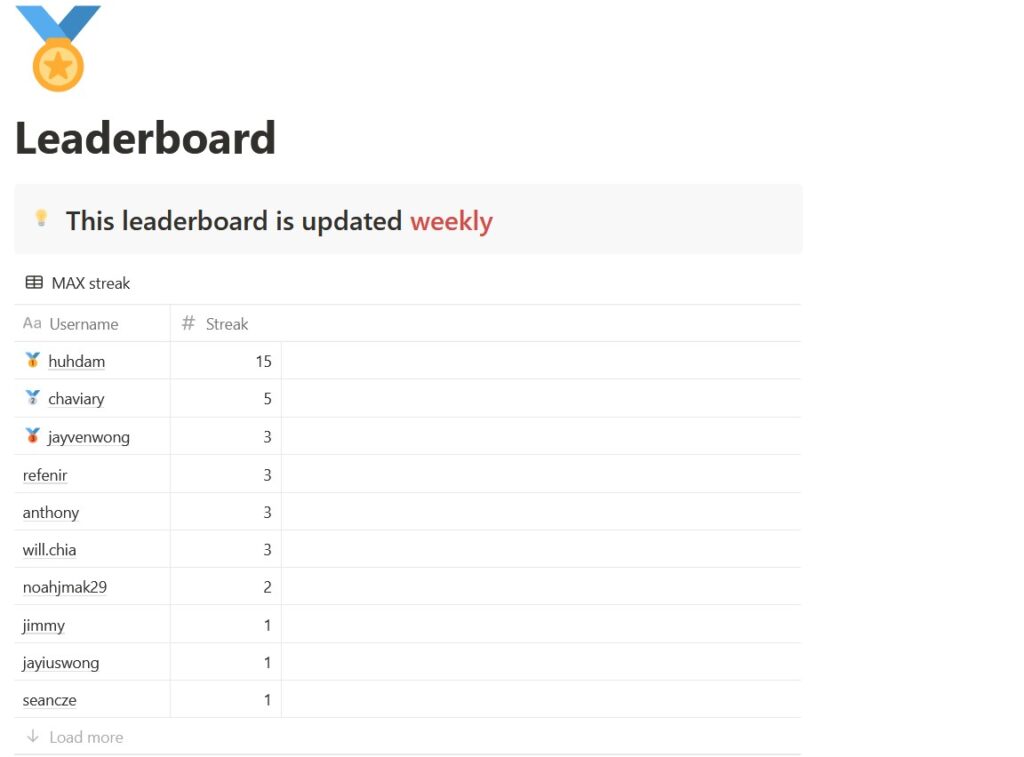Open the will.chia page link
This screenshot has width=1024, height=757.
[x=50, y=550]
